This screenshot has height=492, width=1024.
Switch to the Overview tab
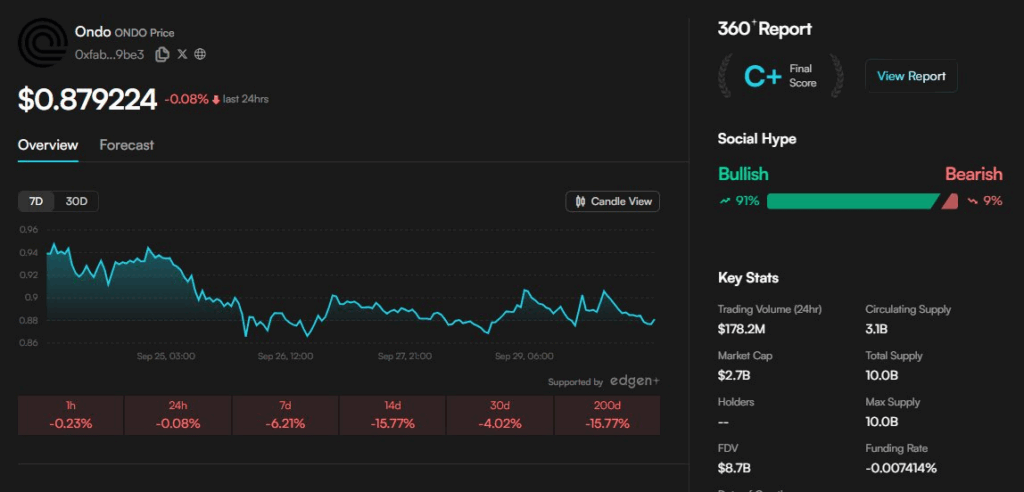(x=48, y=145)
